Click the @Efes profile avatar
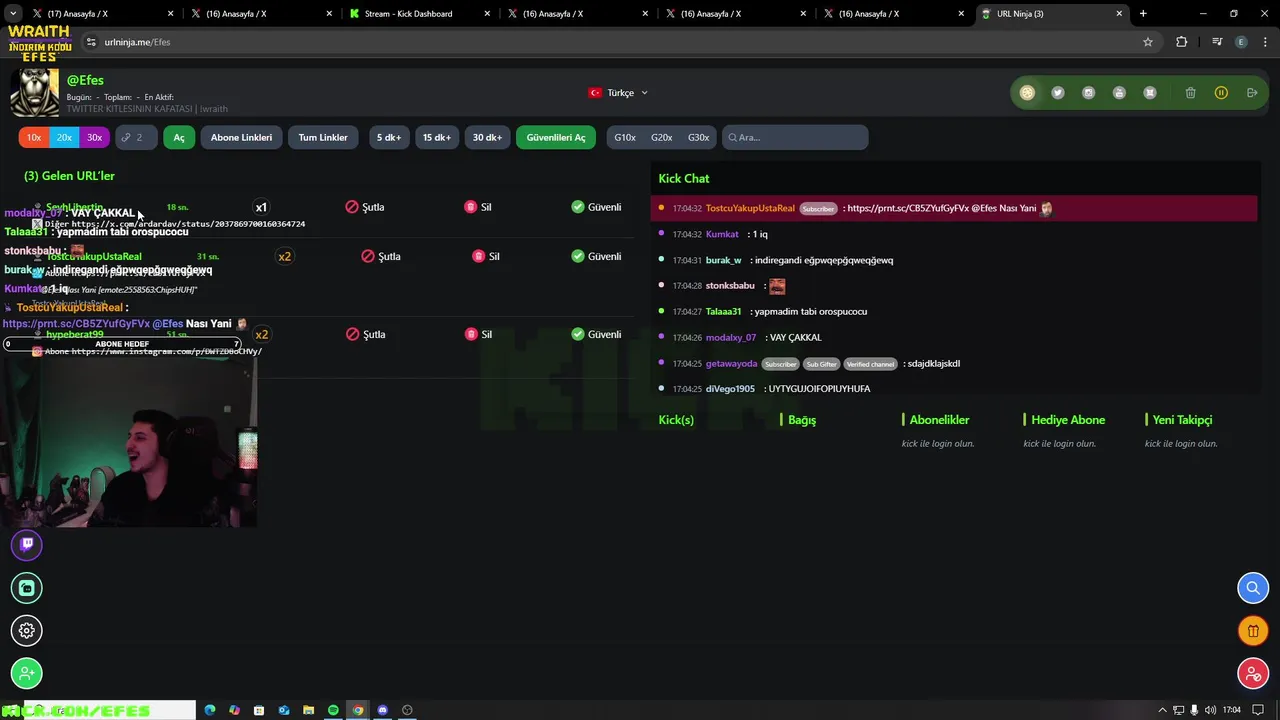This screenshot has height=720, width=1280. [x=35, y=94]
